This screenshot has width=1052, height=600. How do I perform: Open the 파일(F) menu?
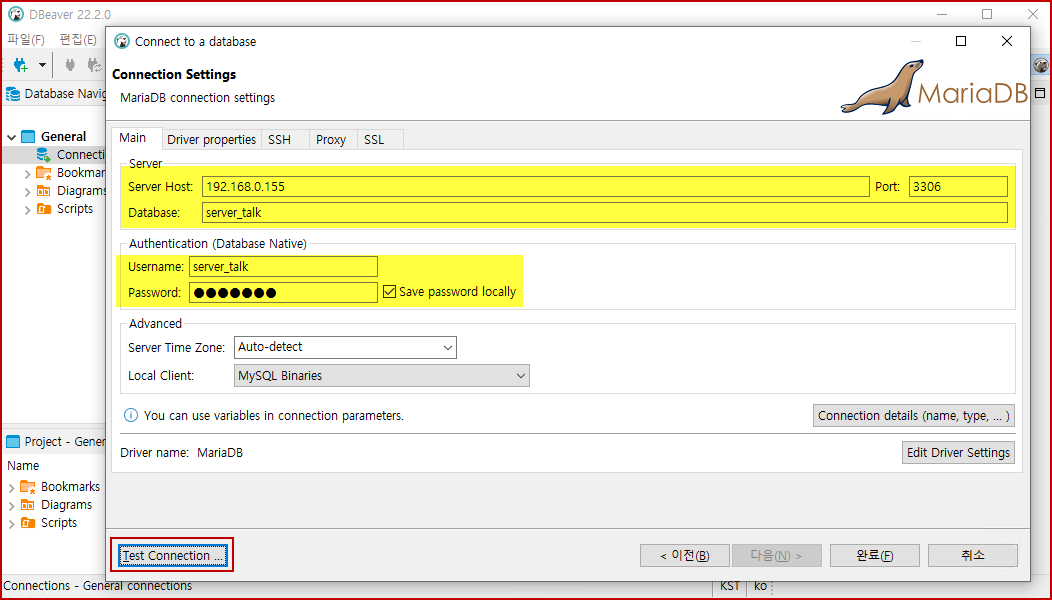(25, 40)
